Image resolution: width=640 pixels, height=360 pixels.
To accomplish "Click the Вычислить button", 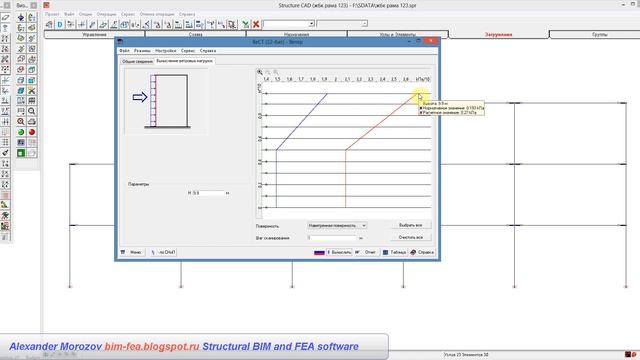I will (x=339, y=253).
